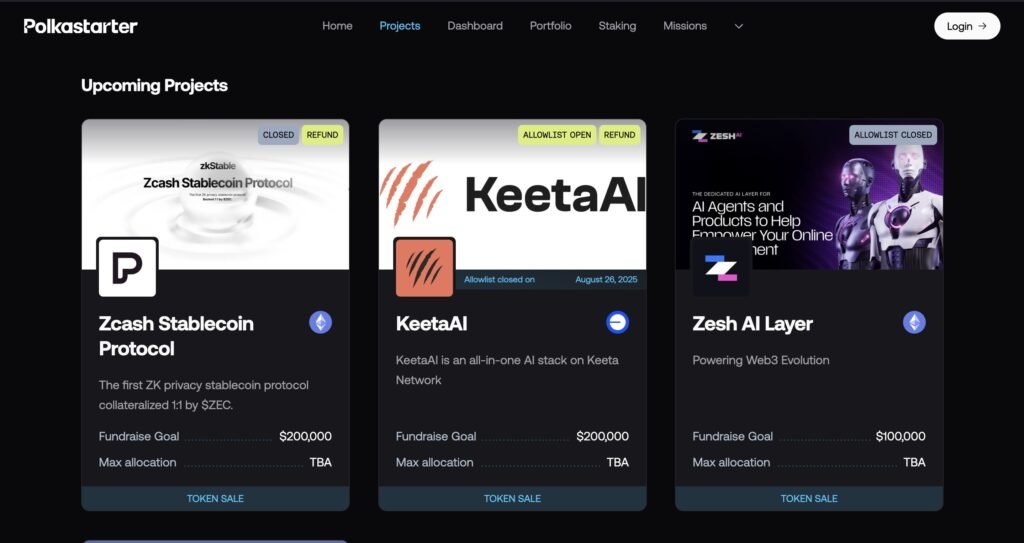Image resolution: width=1024 pixels, height=543 pixels.
Task: Click the Polkastarter logo
Action: click(x=80, y=26)
